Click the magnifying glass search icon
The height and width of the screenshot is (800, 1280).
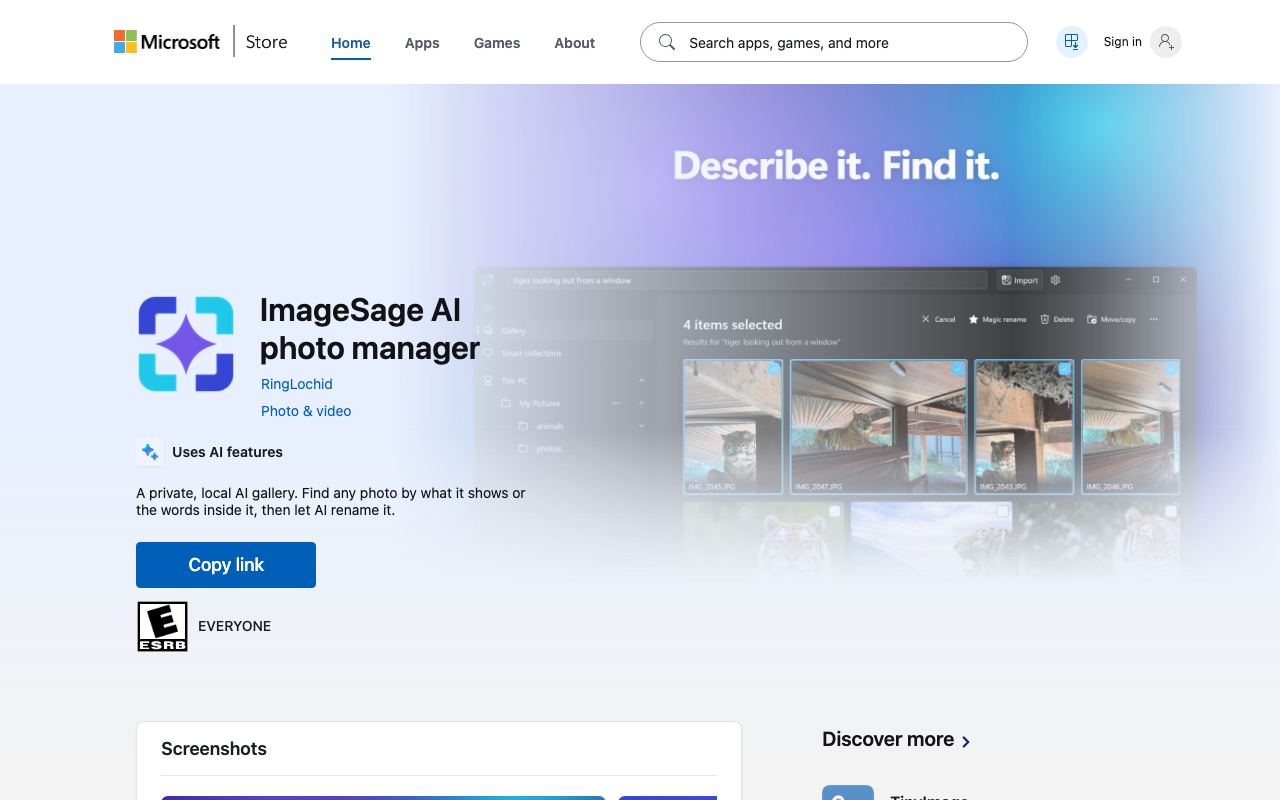pos(667,42)
